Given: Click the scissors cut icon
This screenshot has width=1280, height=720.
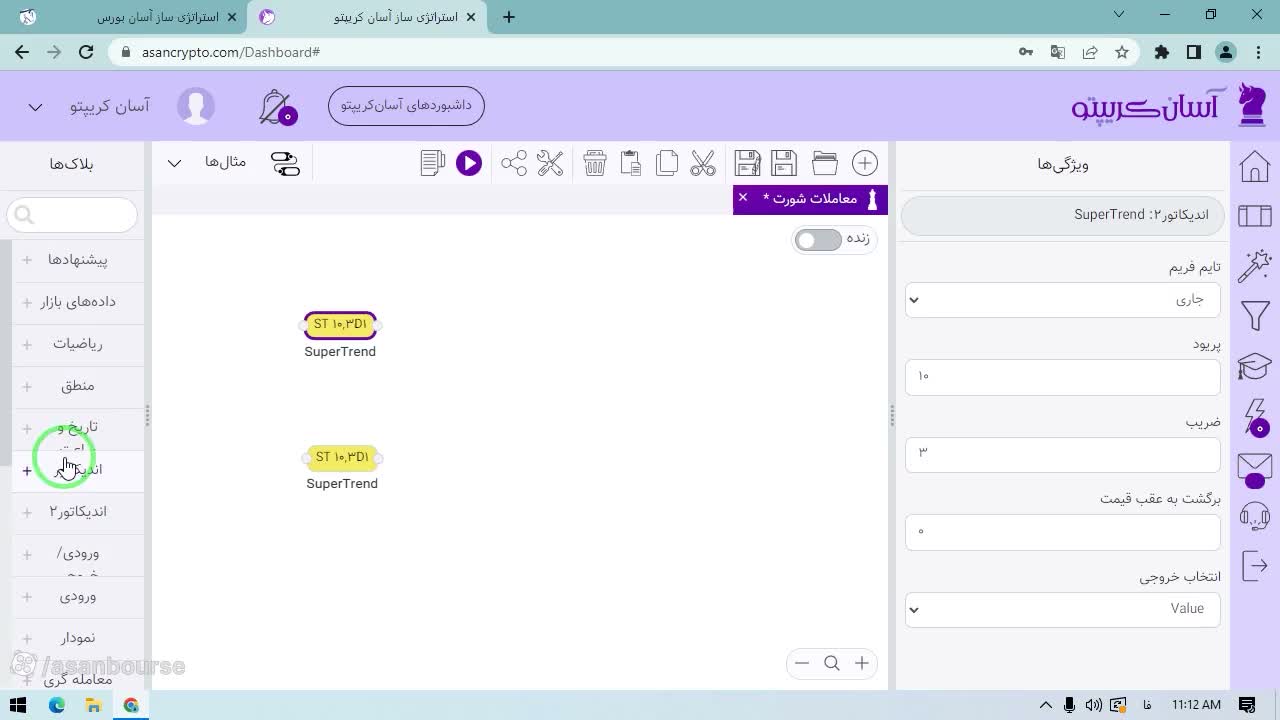Looking at the screenshot, I should (703, 163).
